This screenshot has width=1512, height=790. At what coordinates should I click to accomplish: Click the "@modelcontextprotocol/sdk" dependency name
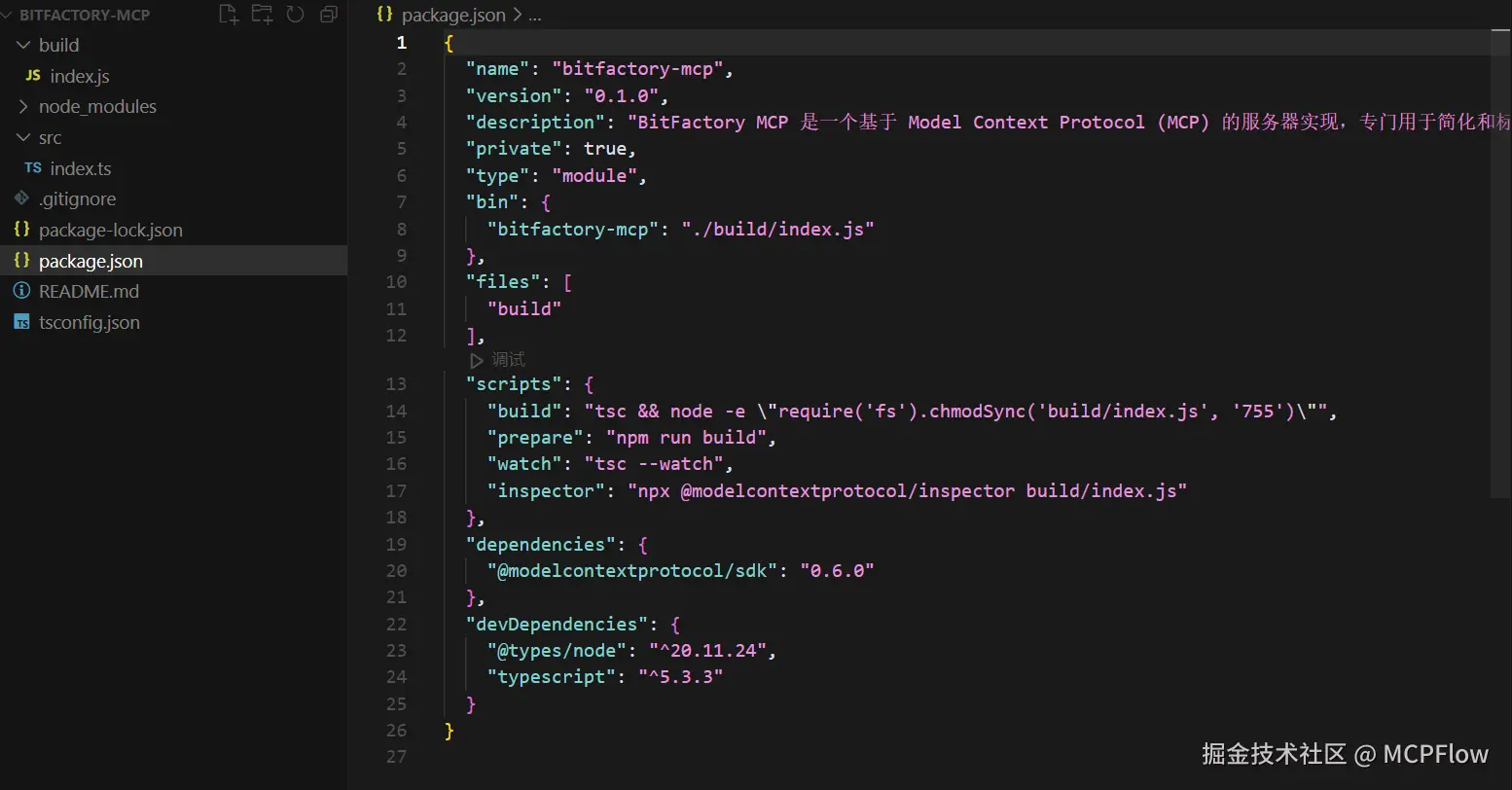[x=632, y=570]
